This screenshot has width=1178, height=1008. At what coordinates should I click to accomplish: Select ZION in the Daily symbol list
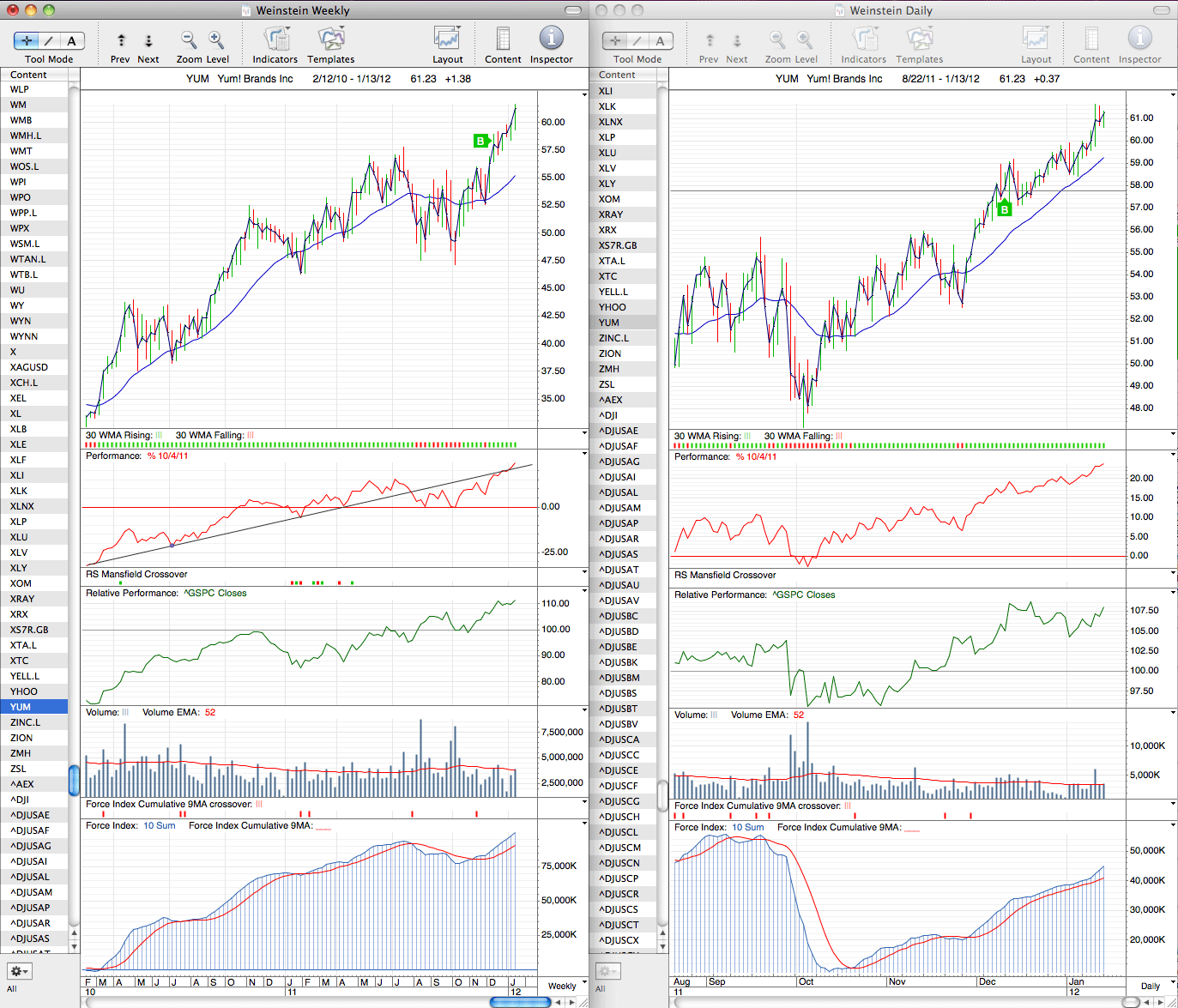coord(623,353)
